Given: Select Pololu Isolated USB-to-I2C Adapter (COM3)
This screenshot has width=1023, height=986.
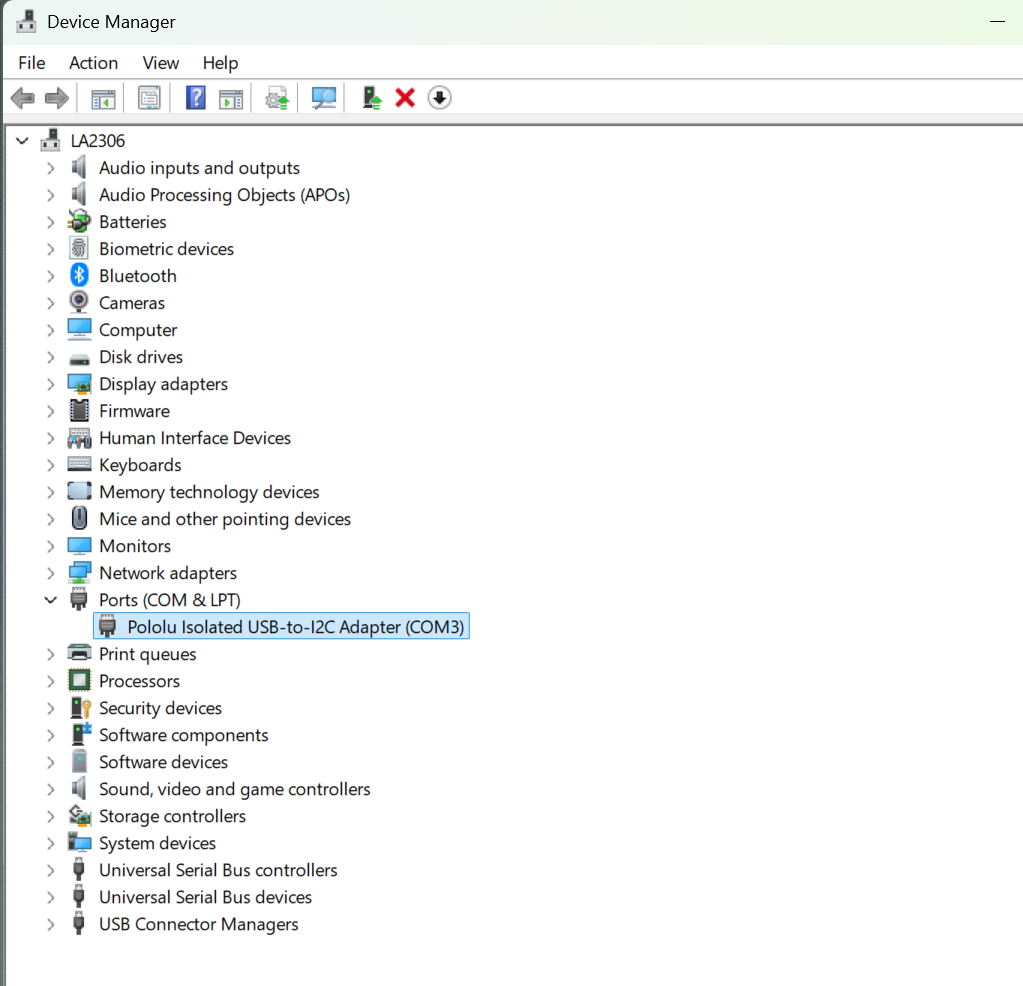Looking at the screenshot, I should 296,627.
